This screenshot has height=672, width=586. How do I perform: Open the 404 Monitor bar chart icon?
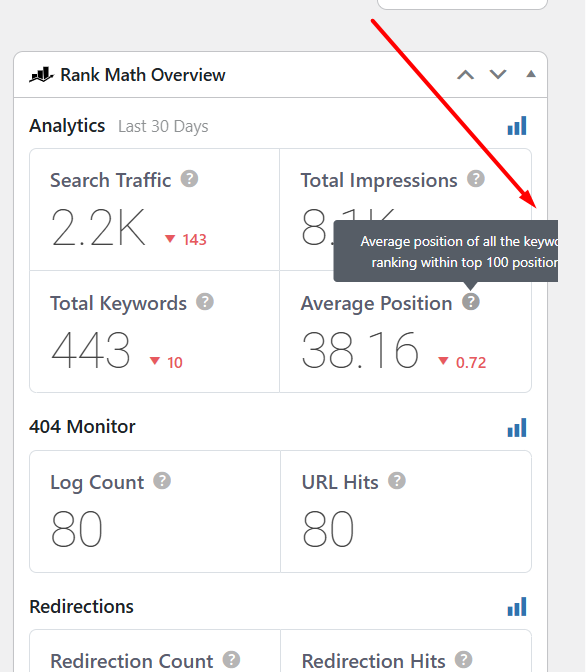tap(517, 428)
